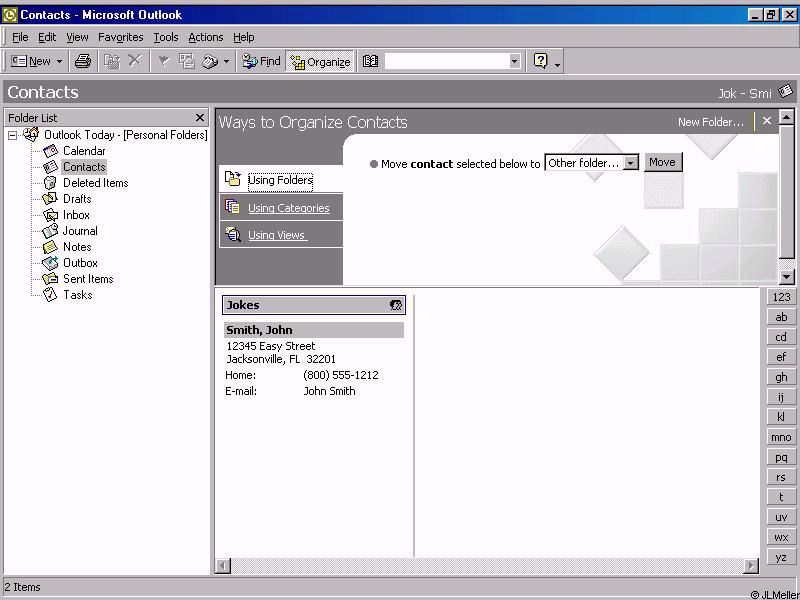
Task: Click the Move button
Action: coord(662,162)
